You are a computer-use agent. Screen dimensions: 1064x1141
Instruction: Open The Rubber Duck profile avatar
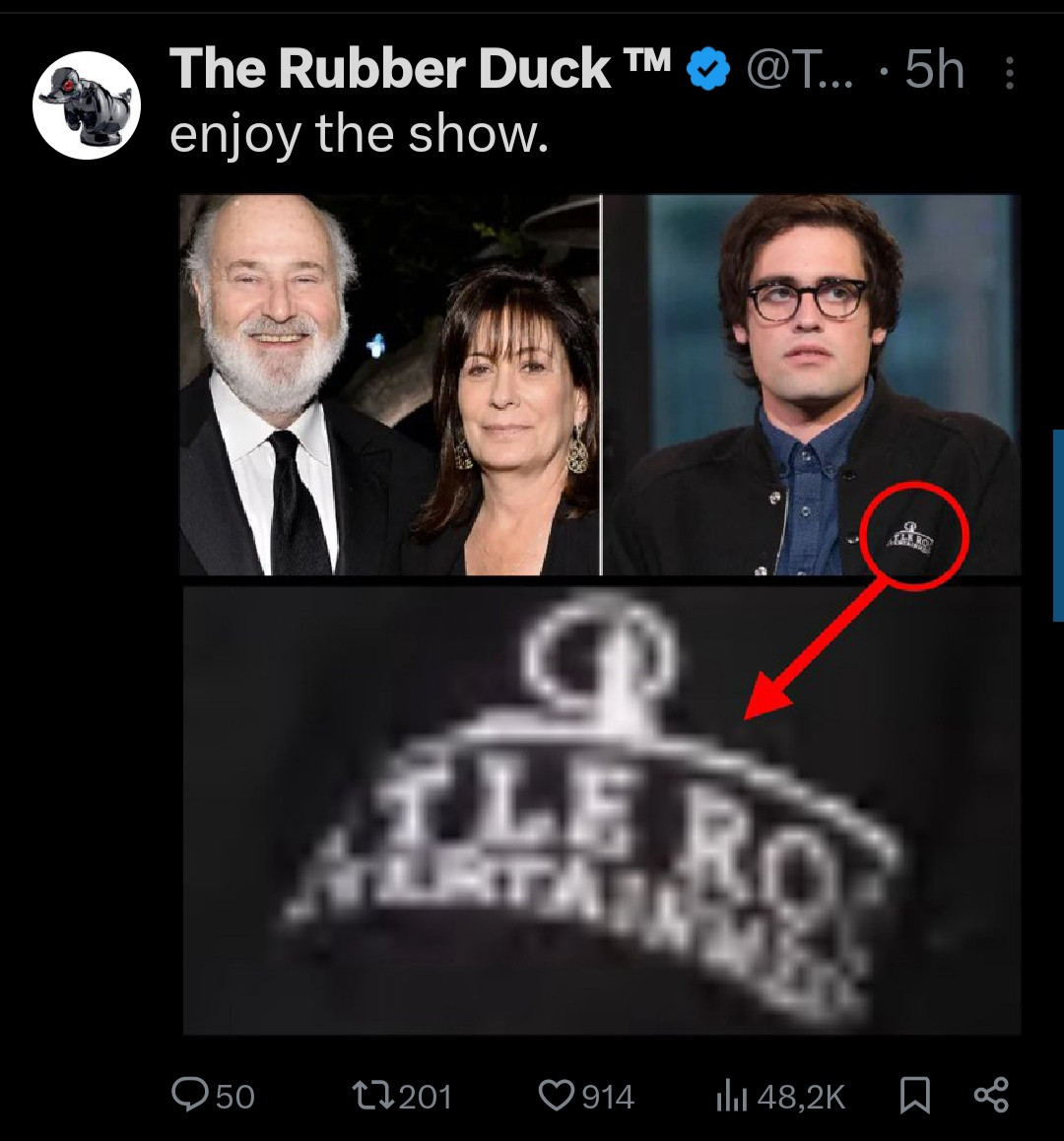tap(87, 105)
